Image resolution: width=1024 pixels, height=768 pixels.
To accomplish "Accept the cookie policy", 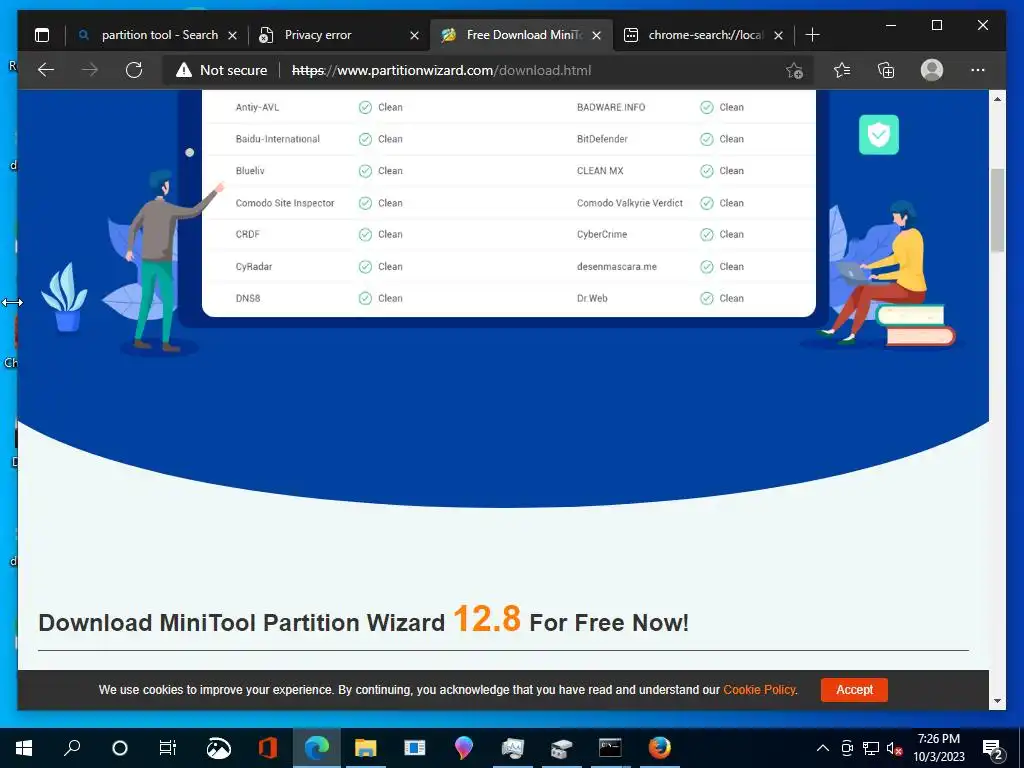I will [854, 690].
